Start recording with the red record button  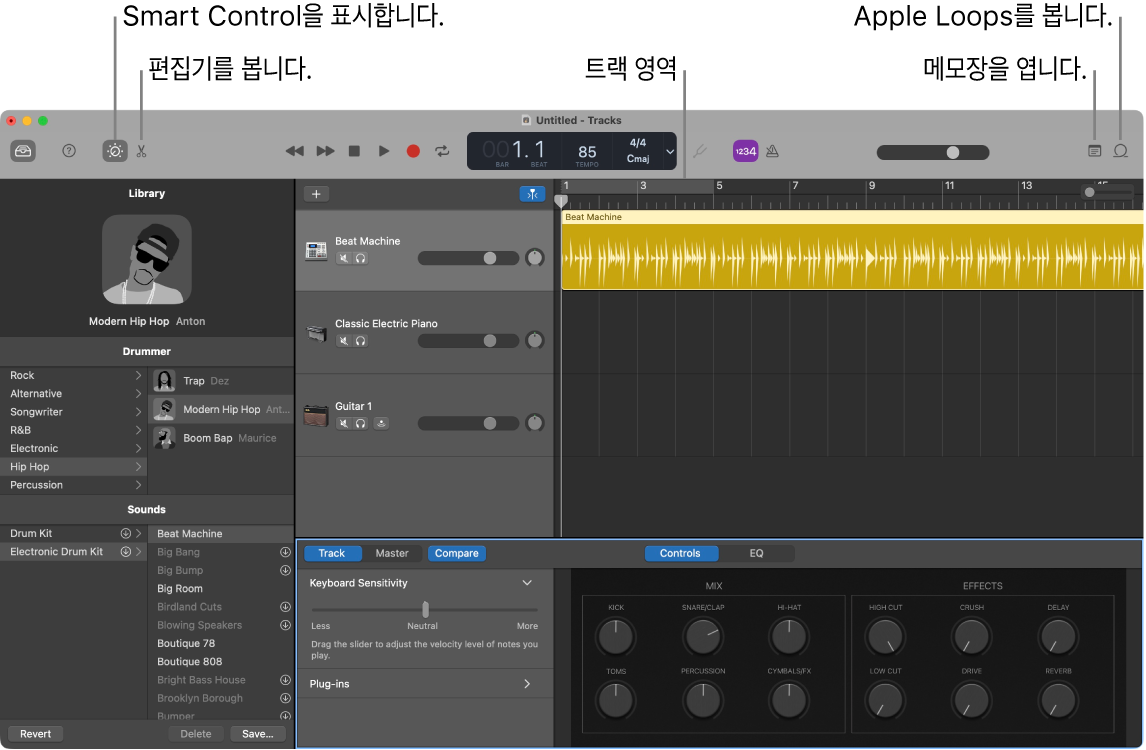click(x=413, y=151)
